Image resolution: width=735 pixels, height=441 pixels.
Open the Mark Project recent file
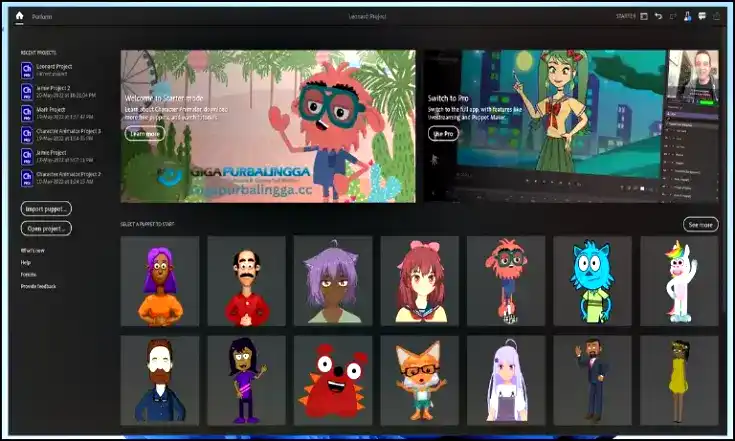[57, 113]
